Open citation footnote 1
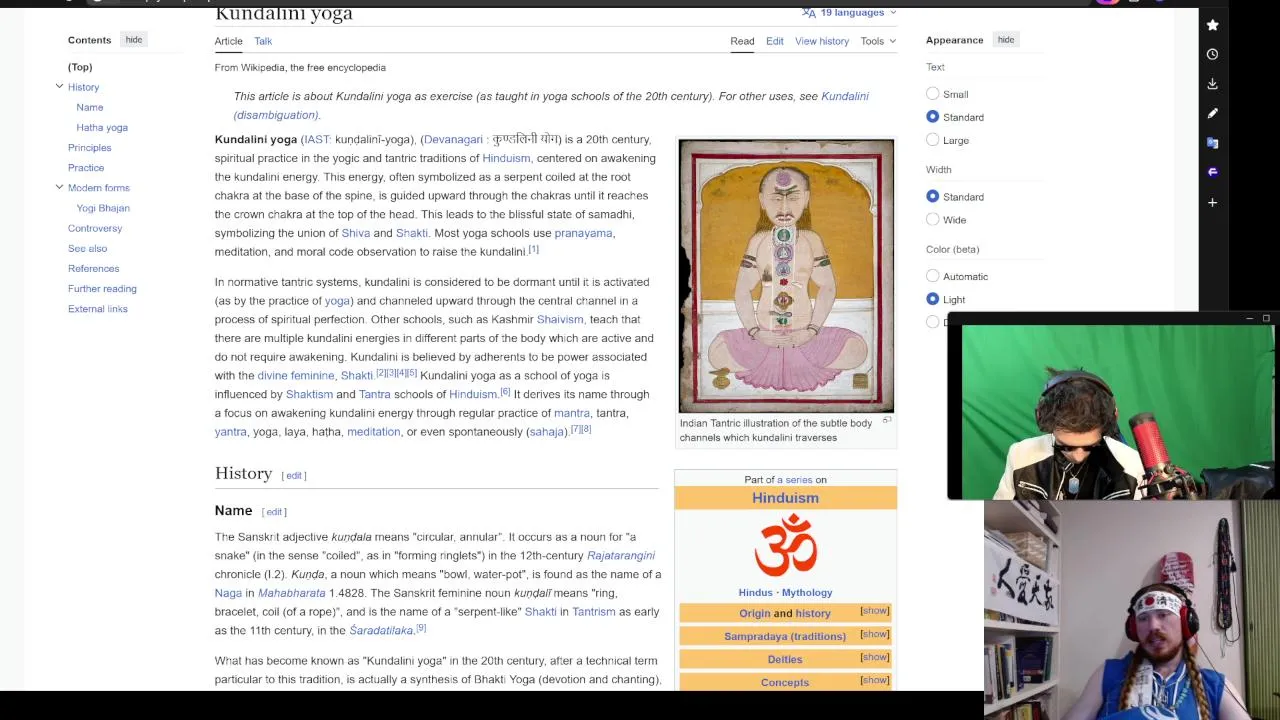This screenshot has height=720, width=1280. [533, 249]
